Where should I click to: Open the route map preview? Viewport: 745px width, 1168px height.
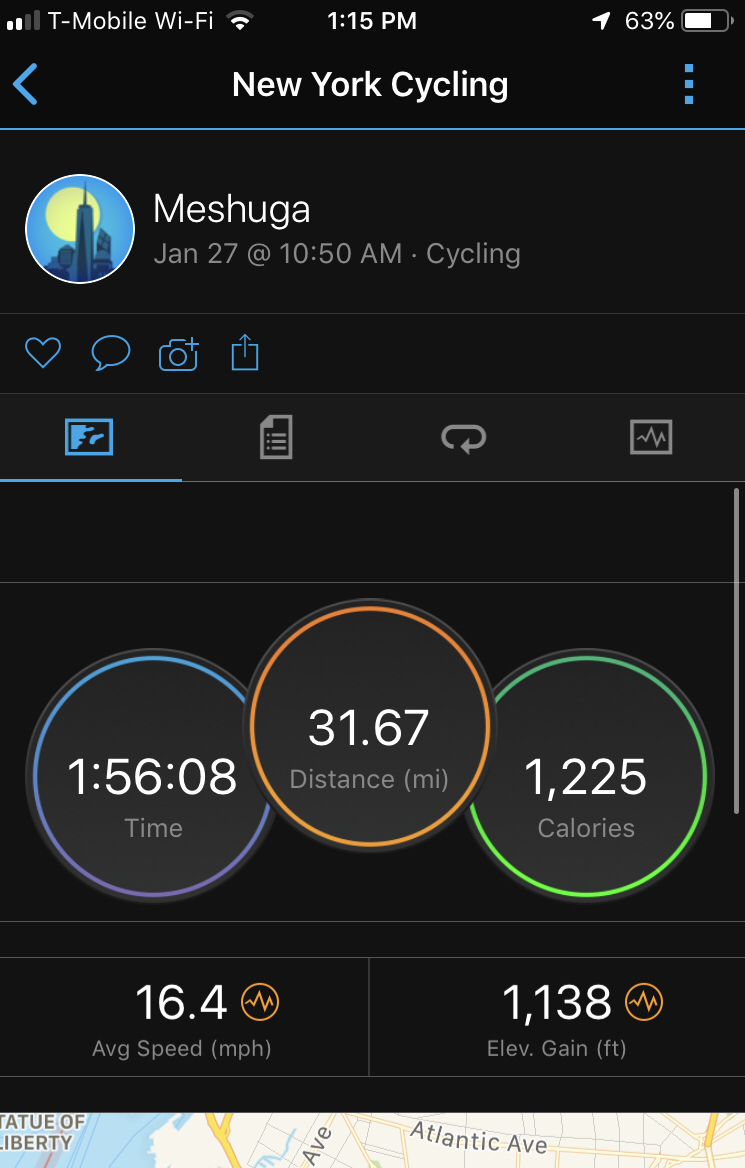pyautogui.click(x=372, y=1140)
